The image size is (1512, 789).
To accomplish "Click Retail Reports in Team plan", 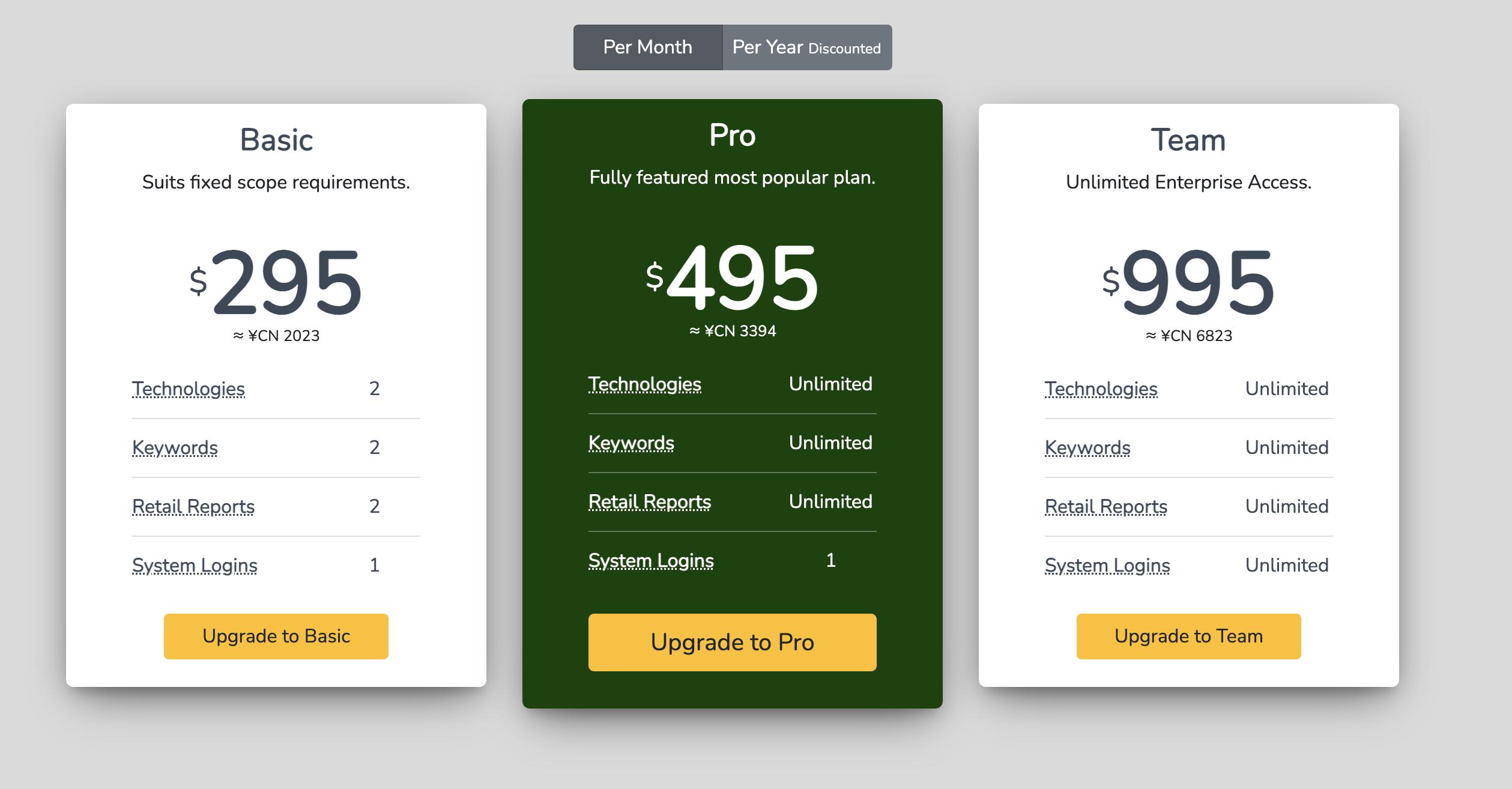I will (x=1105, y=506).
